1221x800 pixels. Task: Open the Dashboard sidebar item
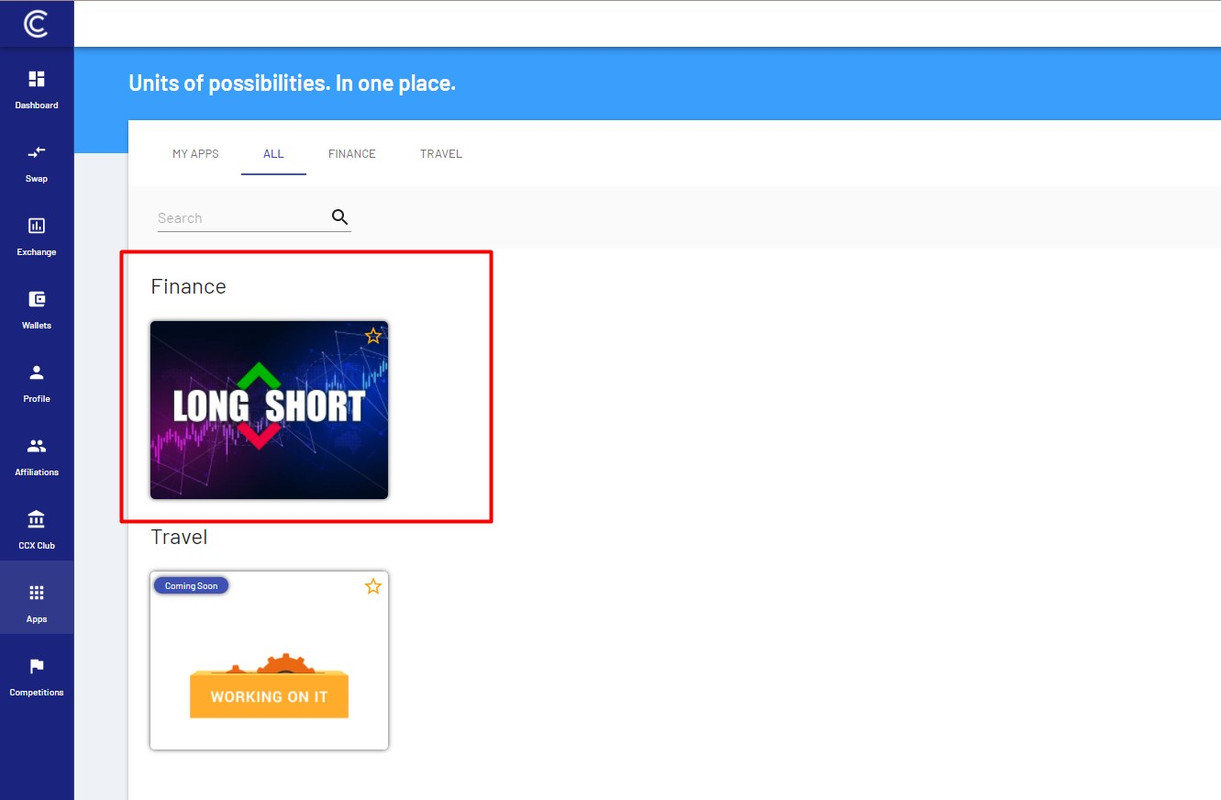pos(36,89)
